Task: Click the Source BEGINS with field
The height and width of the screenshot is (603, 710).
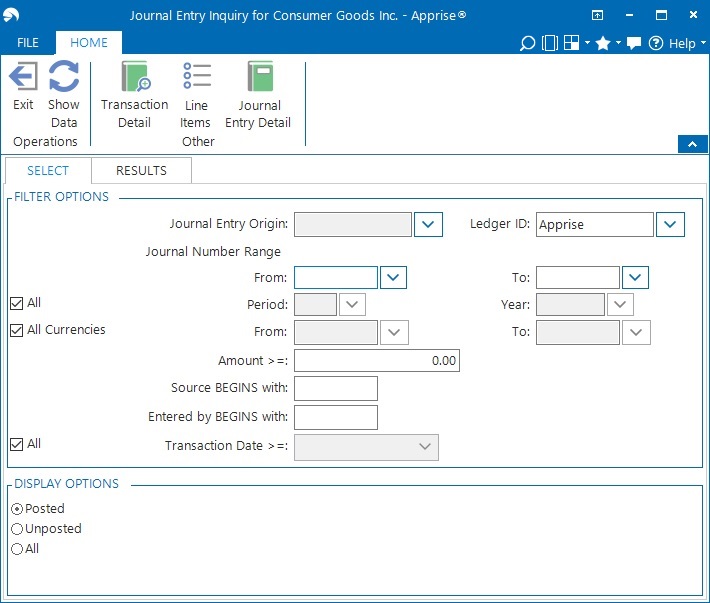Action: point(336,388)
